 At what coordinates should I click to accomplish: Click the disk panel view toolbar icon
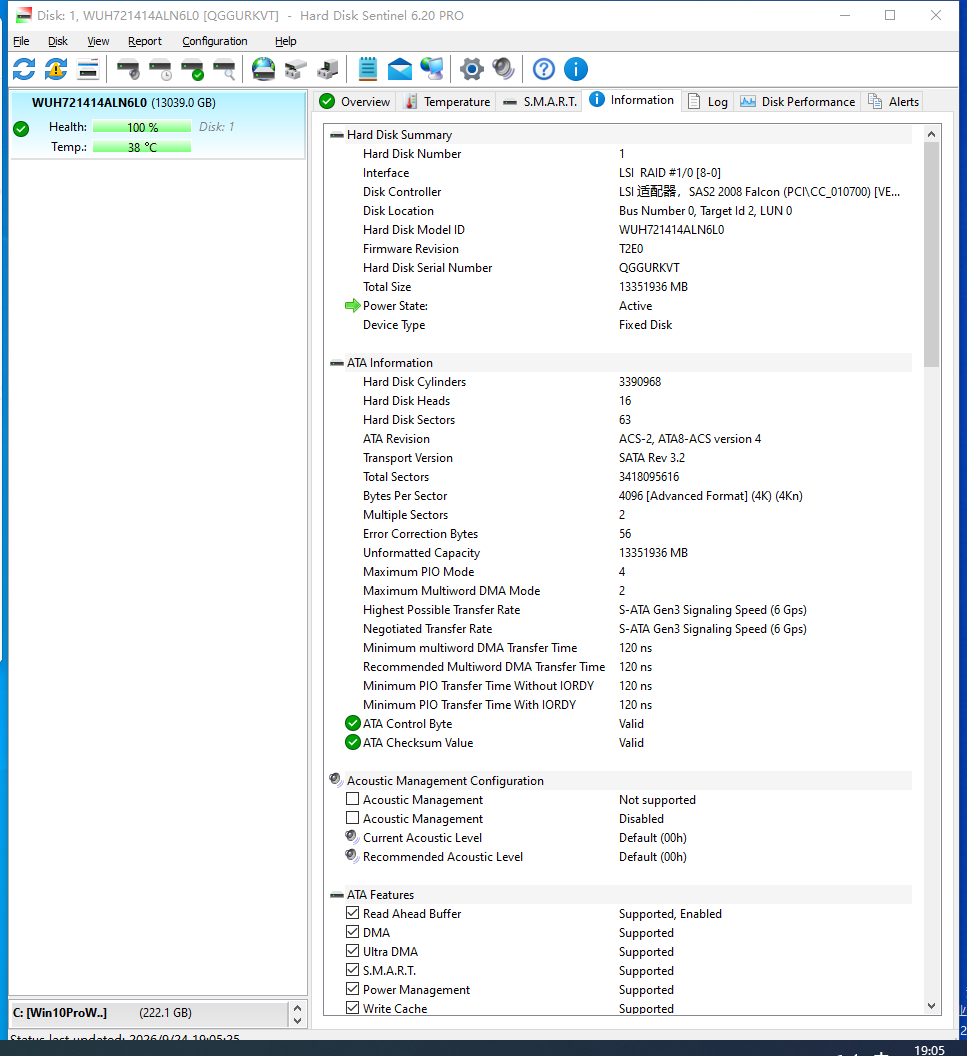[88, 69]
